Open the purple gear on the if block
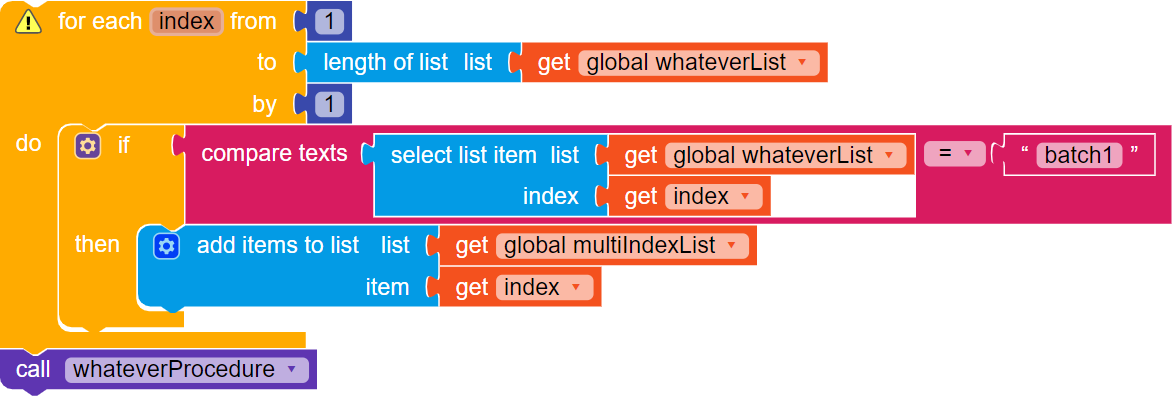The image size is (1175, 401). click(88, 146)
